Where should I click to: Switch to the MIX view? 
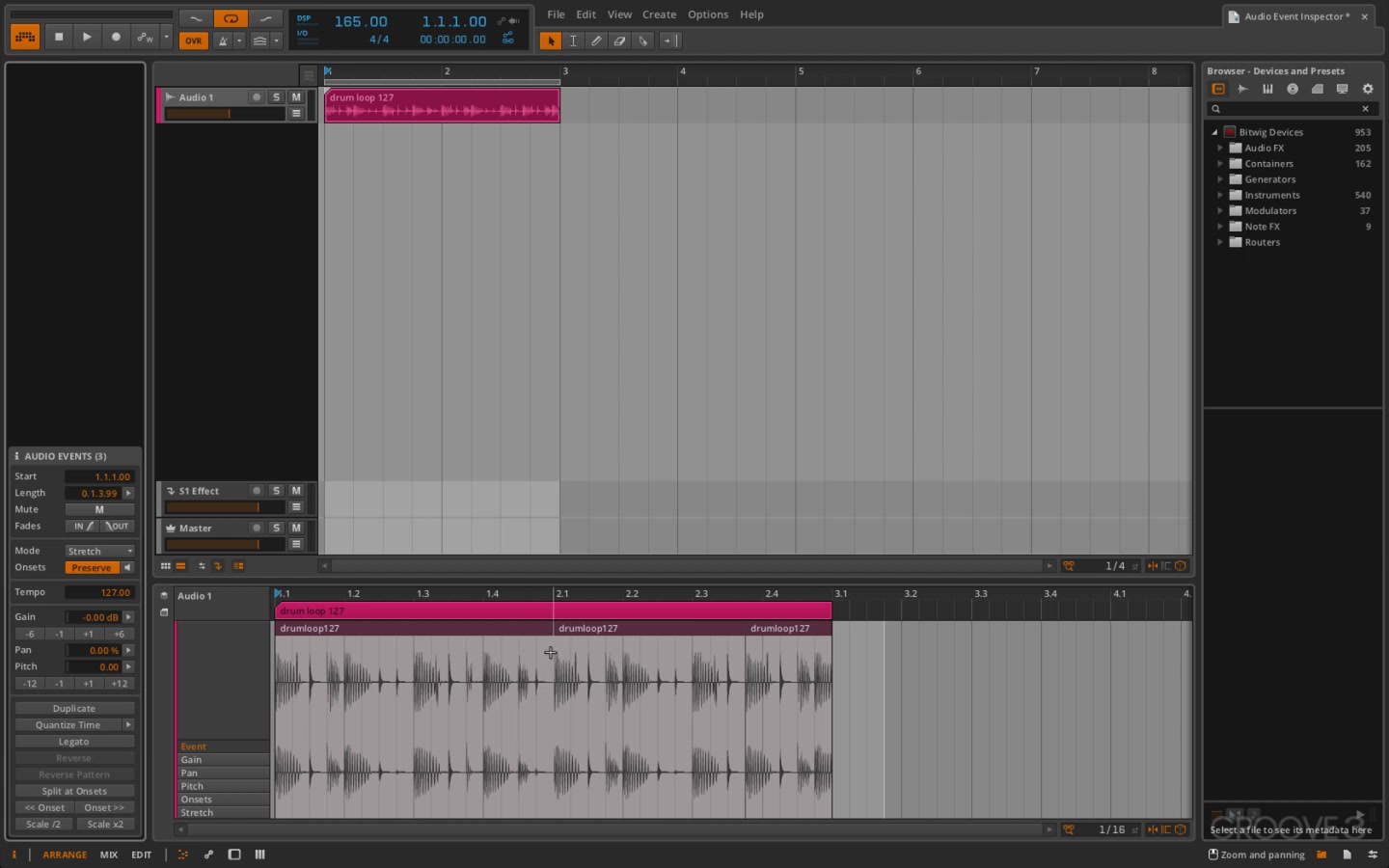(109, 854)
